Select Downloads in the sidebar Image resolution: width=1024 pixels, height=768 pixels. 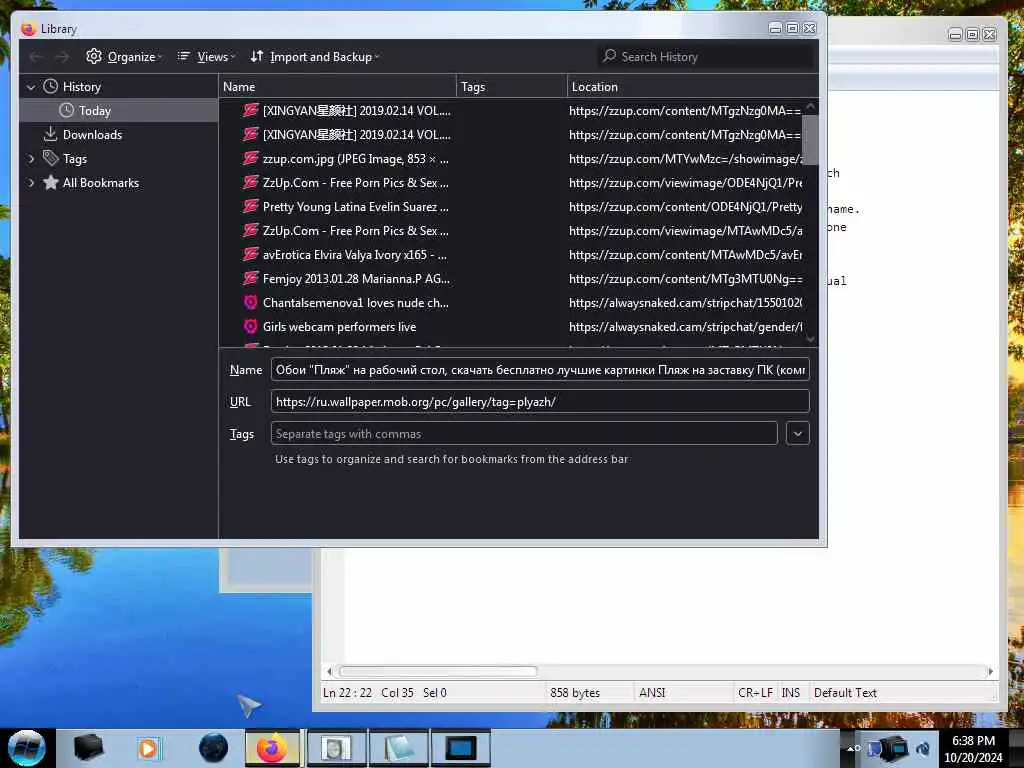92,135
